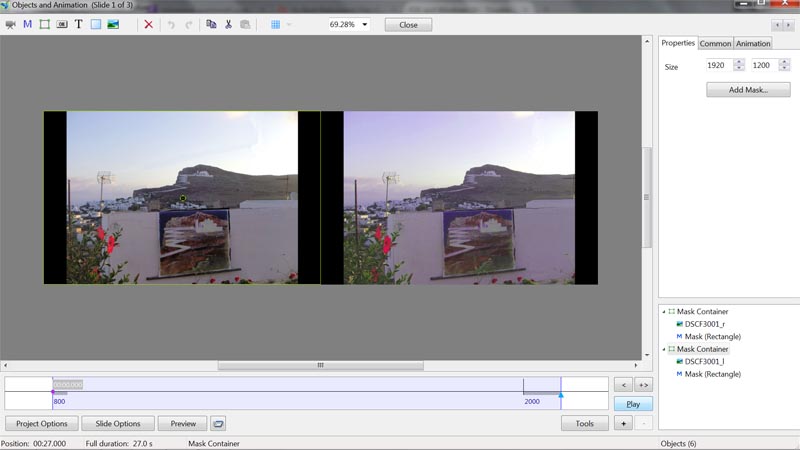The width and height of the screenshot is (800, 450).
Task: Collapse the first Mask Container tree node
Action: 664,312
